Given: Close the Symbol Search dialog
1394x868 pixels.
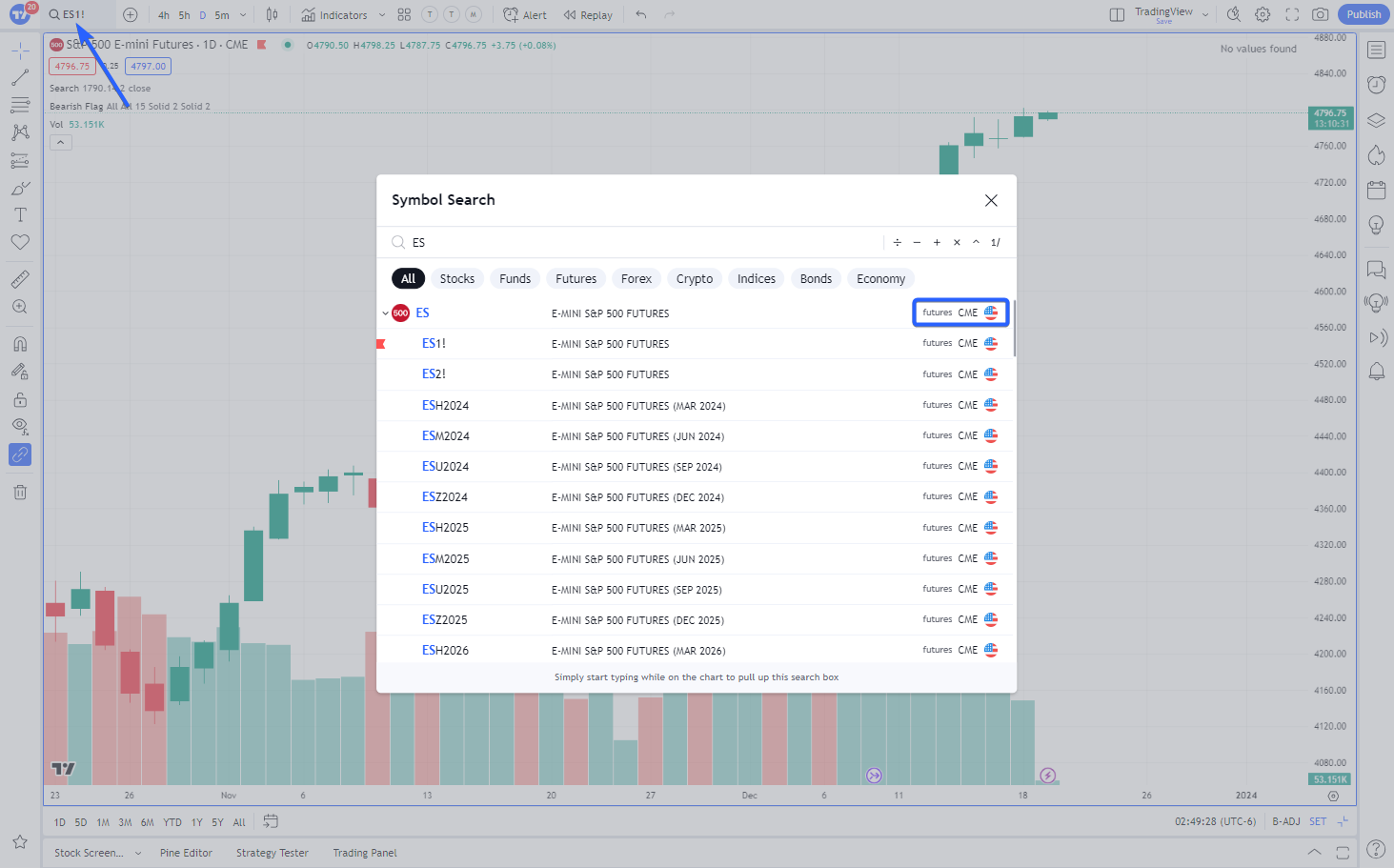Looking at the screenshot, I should click(x=991, y=200).
